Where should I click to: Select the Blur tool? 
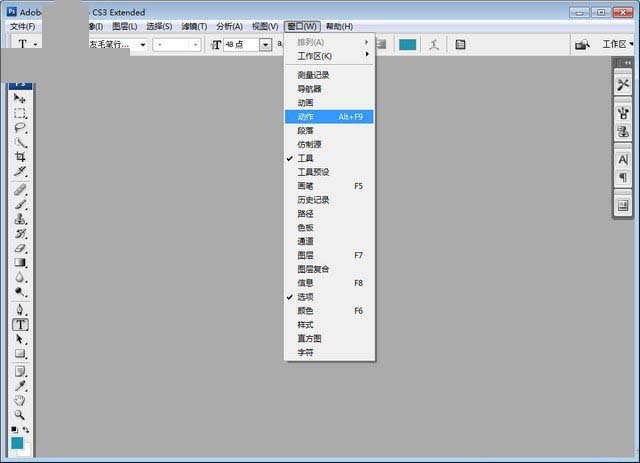tap(20, 277)
